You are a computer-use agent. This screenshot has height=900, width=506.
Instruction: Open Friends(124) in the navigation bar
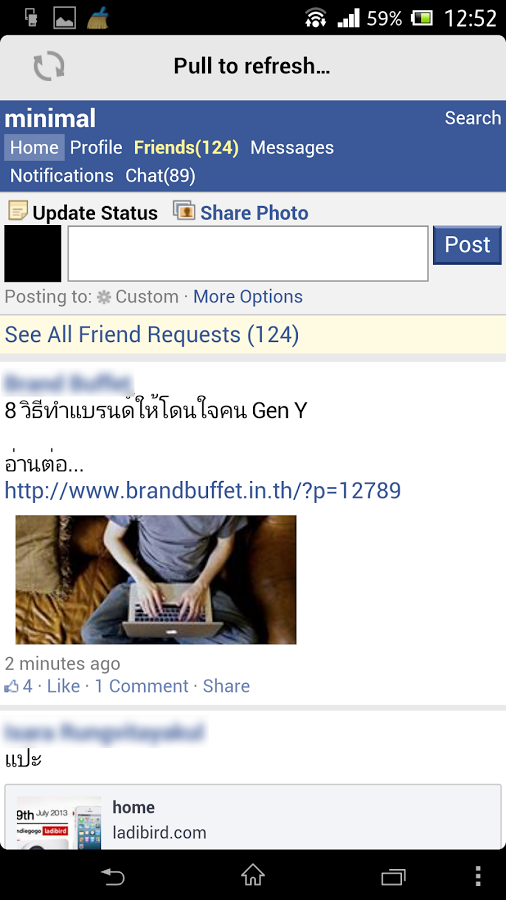tap(186, 148)
